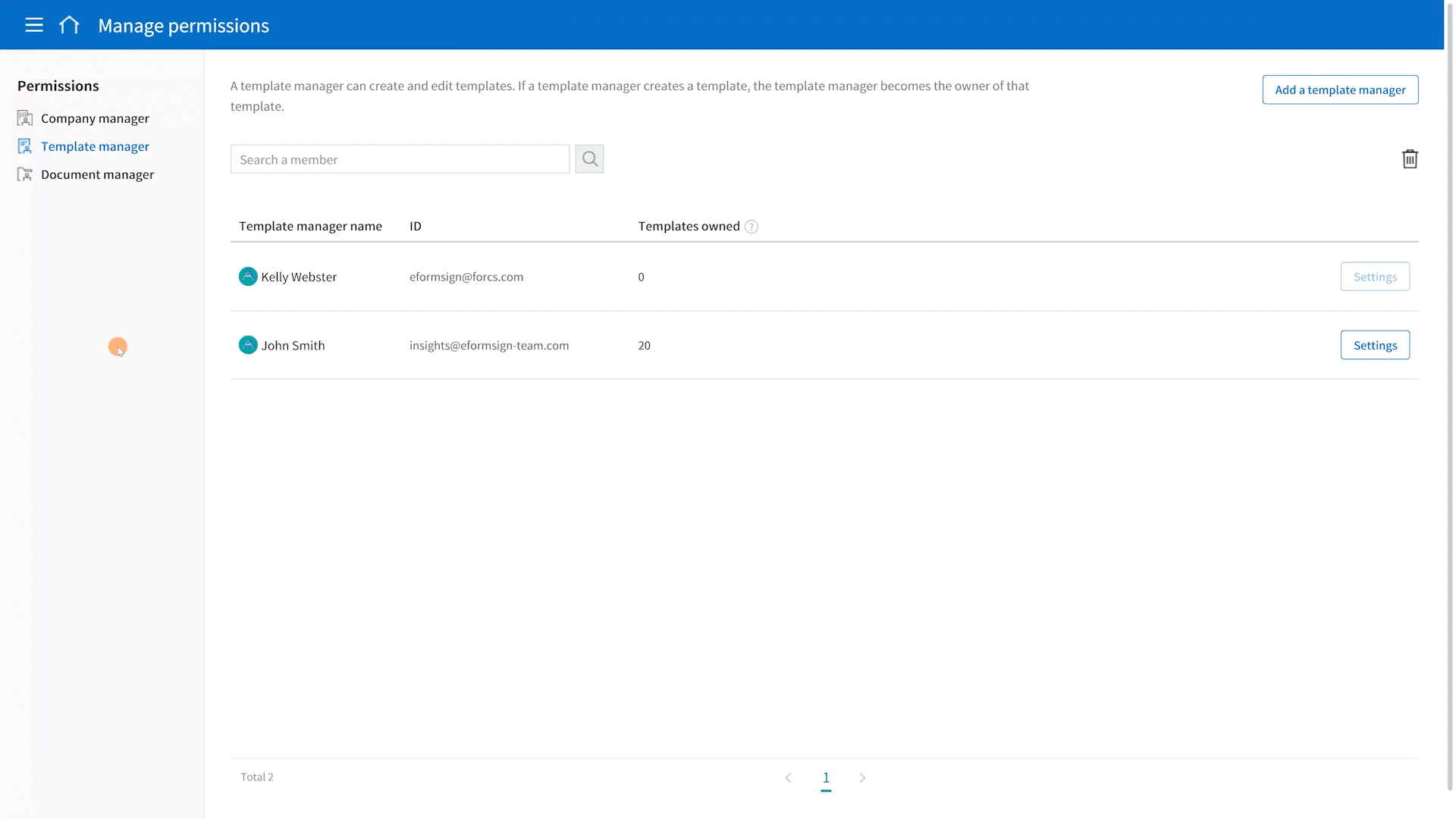This screenshot has width=1456, height=819.
Task: Go to the next page arrow
Action: click(862, 778)
